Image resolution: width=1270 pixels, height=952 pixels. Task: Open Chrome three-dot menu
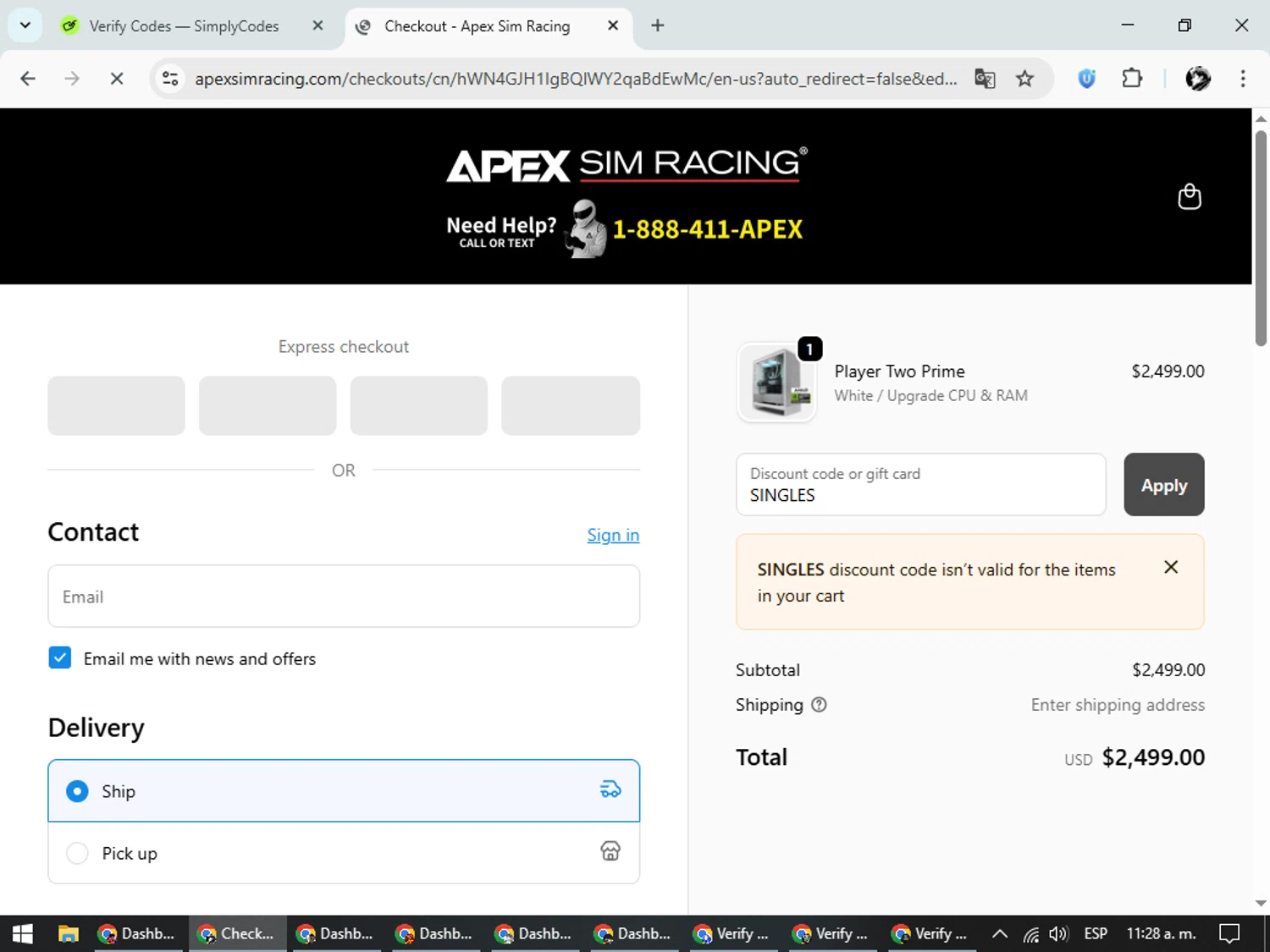click(1243, 79)
